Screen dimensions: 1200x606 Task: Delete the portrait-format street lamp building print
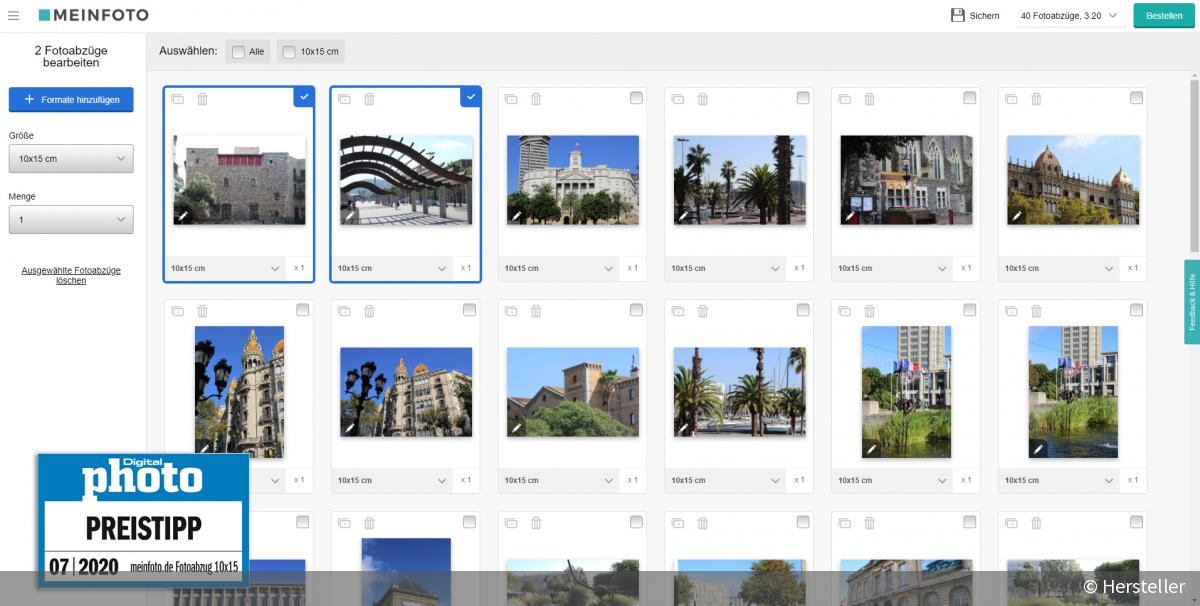202,311
